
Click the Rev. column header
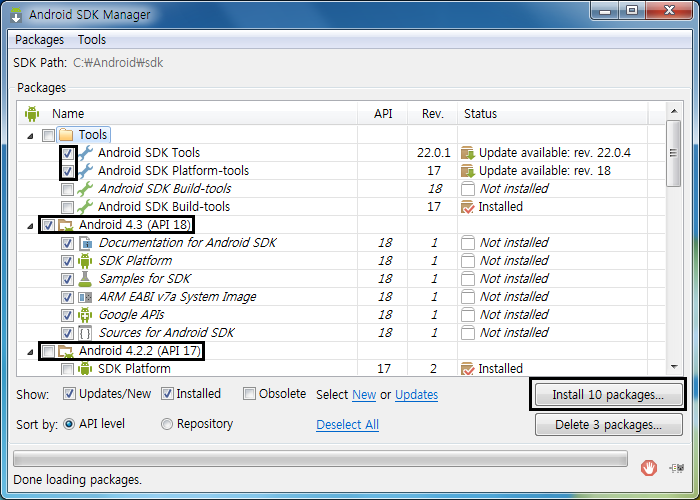[x=433, y=114]
